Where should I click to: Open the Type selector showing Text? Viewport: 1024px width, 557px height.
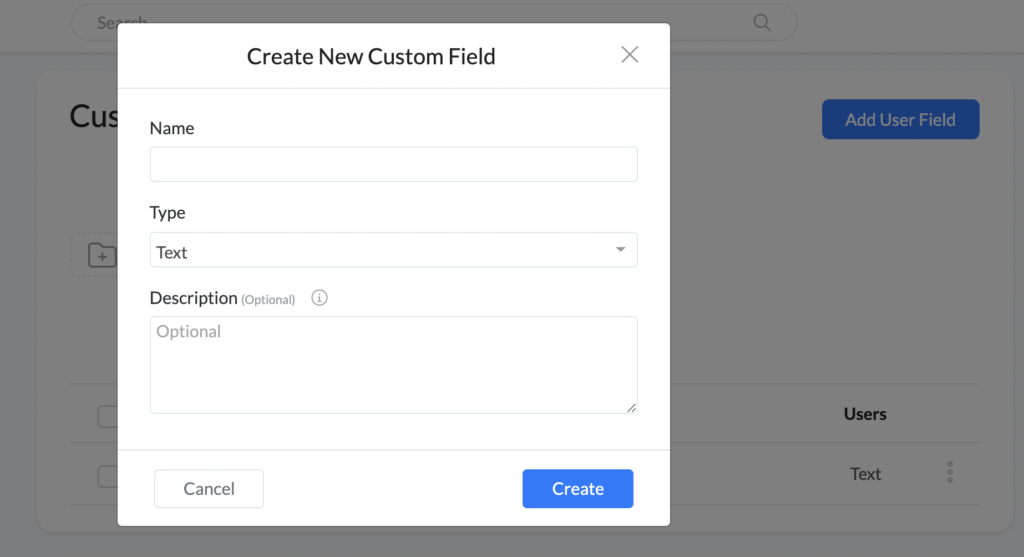pos(380,251)
